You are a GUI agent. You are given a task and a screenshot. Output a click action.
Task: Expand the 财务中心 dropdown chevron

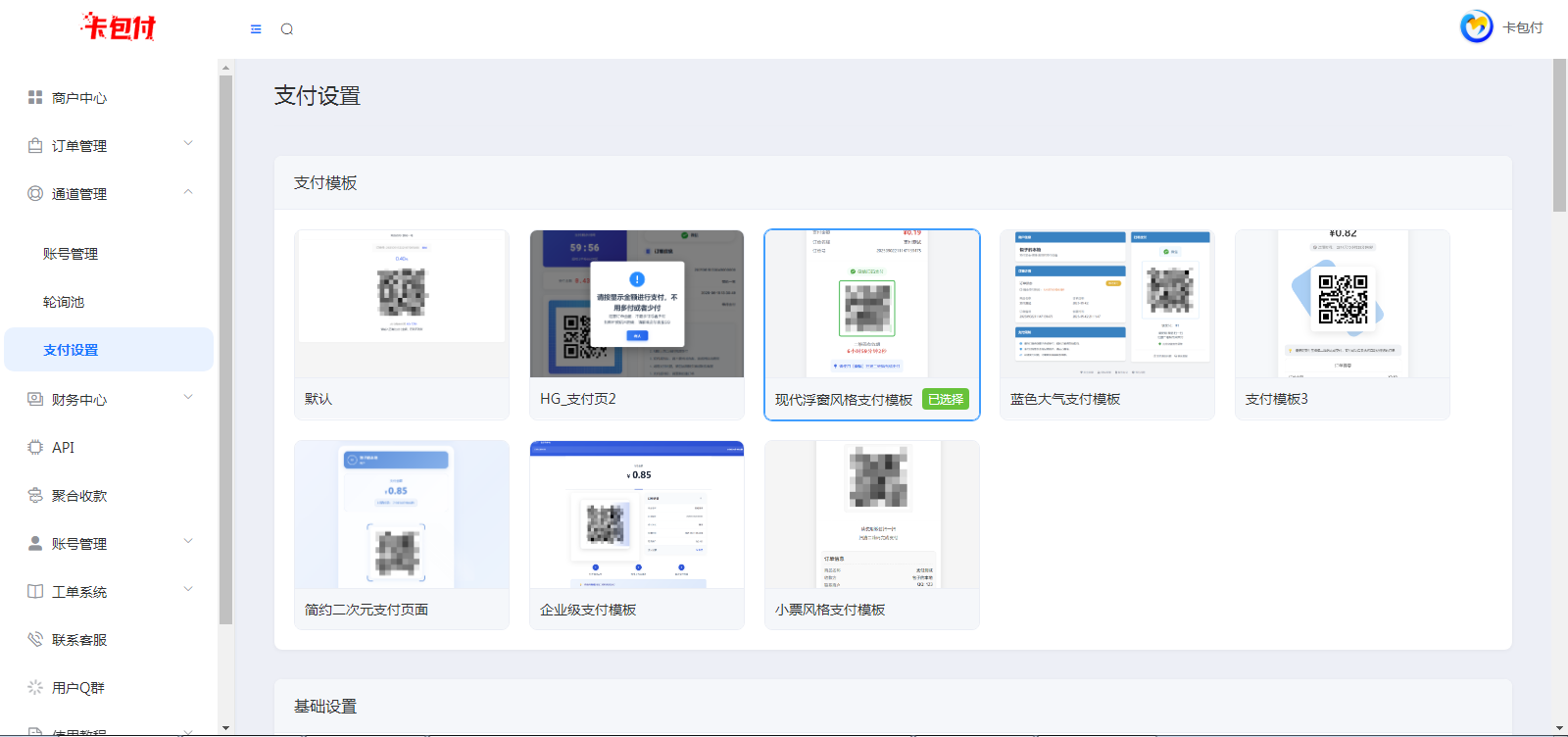coord(188,397)
